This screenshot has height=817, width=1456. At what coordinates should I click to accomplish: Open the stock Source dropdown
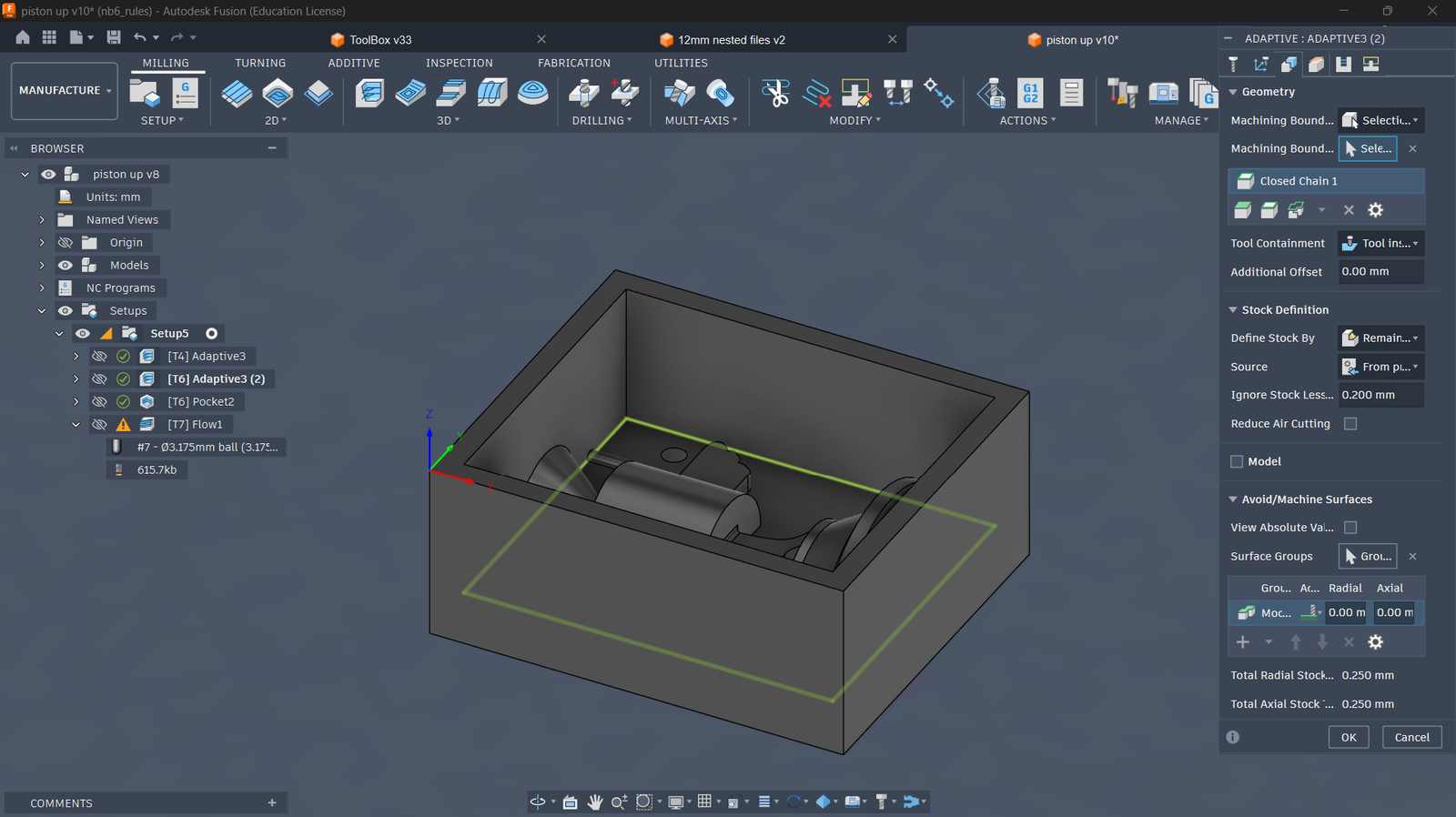(x=1380, y=367)
